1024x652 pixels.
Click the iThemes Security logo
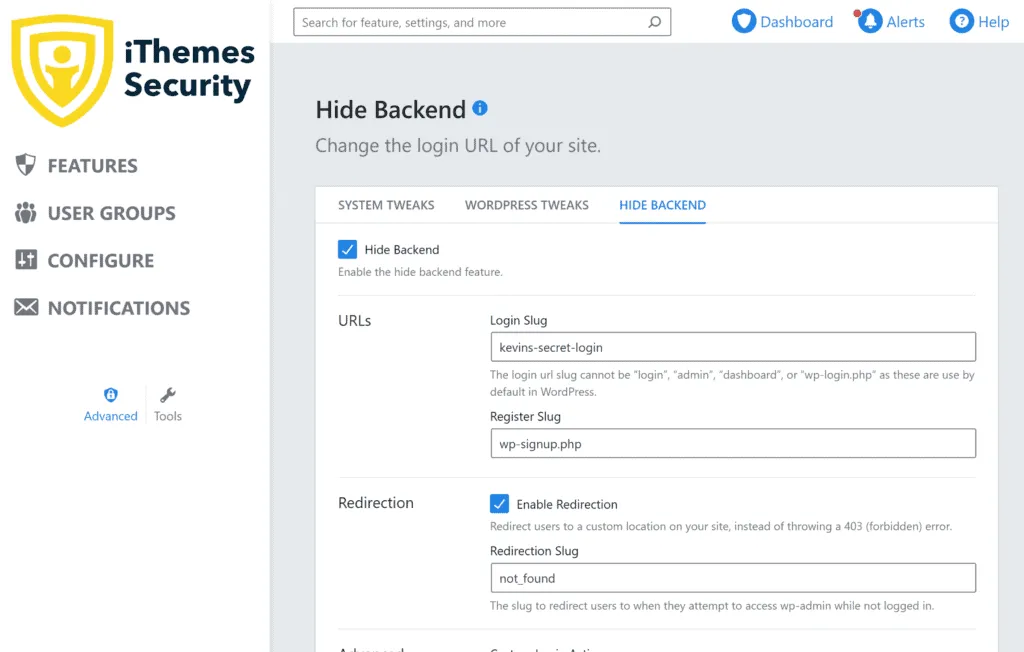click(x=130, y=68)
